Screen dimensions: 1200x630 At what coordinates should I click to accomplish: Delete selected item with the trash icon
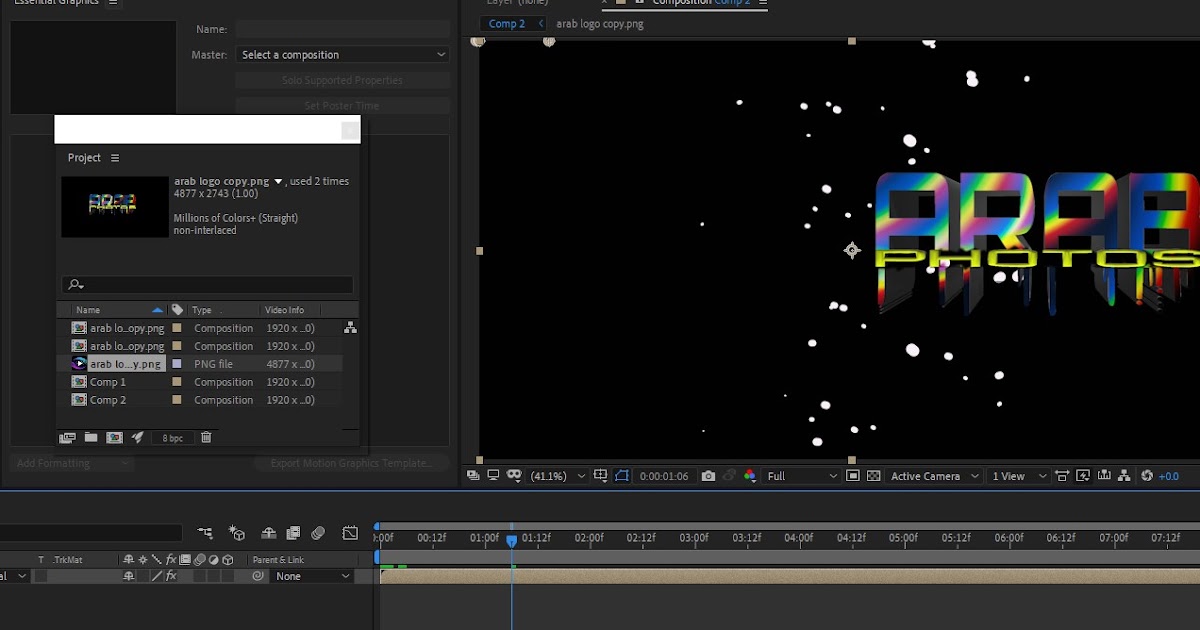point(206,437)
